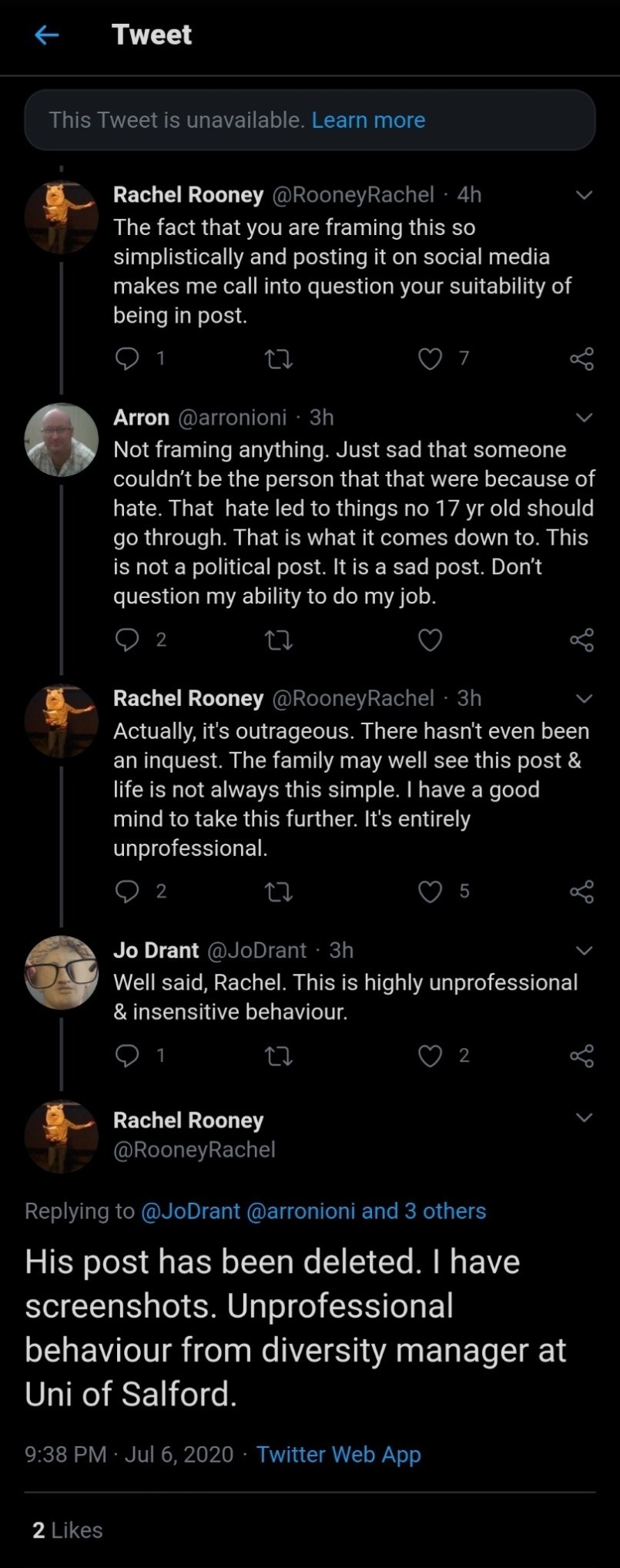Open chevron menu on main Rachel Rooney tweet
620x1568 pixels.
coord(585,1117)
